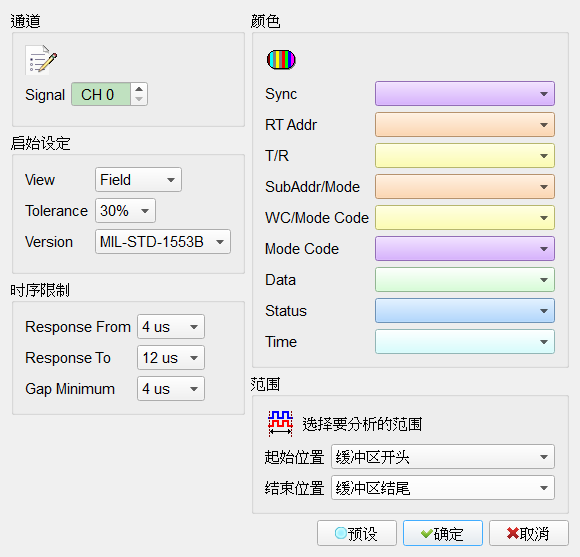
Task: Cancel with the 取消 button
Action: [529, 533]
